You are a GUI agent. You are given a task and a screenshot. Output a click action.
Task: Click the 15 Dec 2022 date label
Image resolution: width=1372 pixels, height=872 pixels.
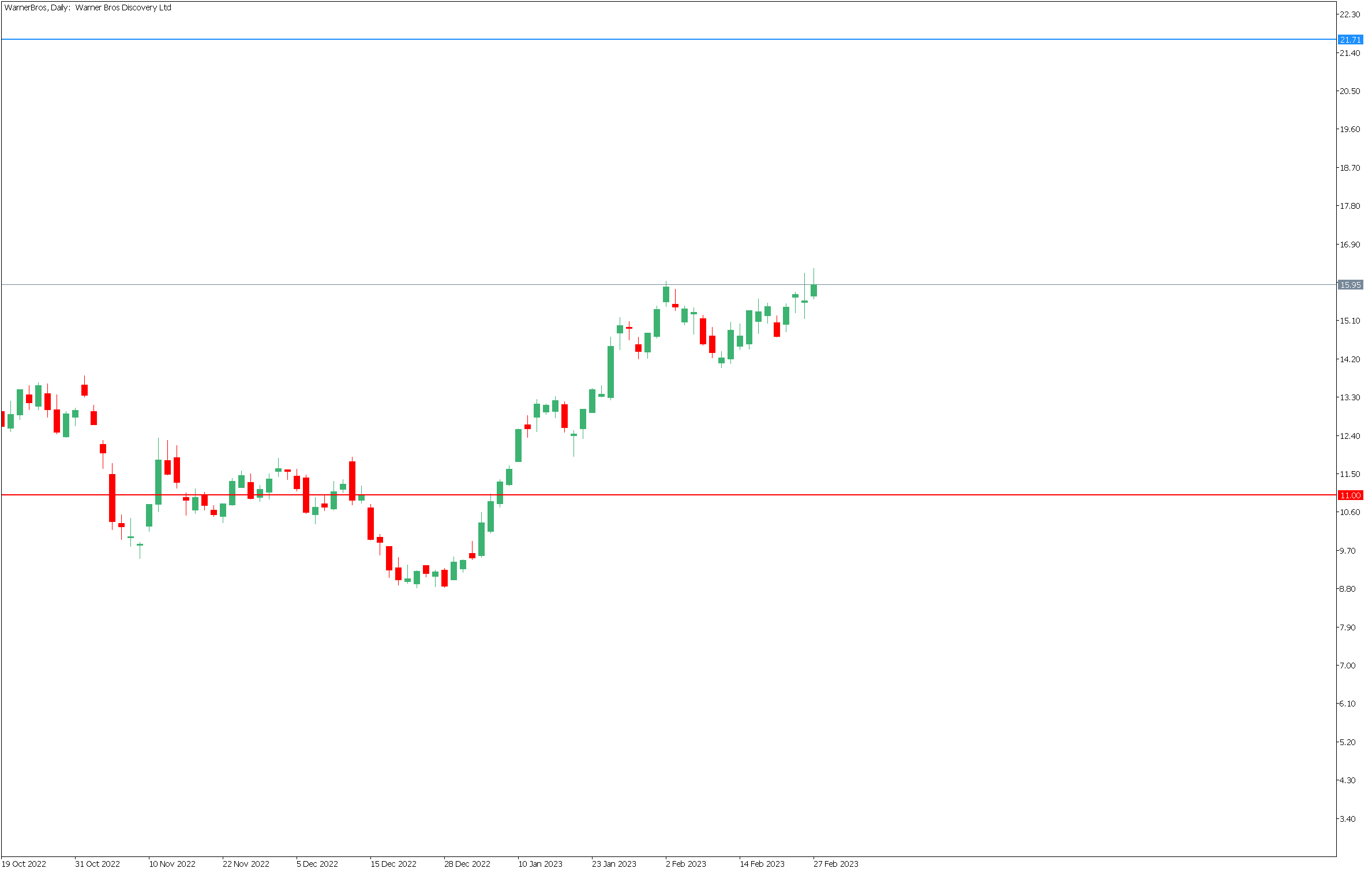click(x=393, y=863)
